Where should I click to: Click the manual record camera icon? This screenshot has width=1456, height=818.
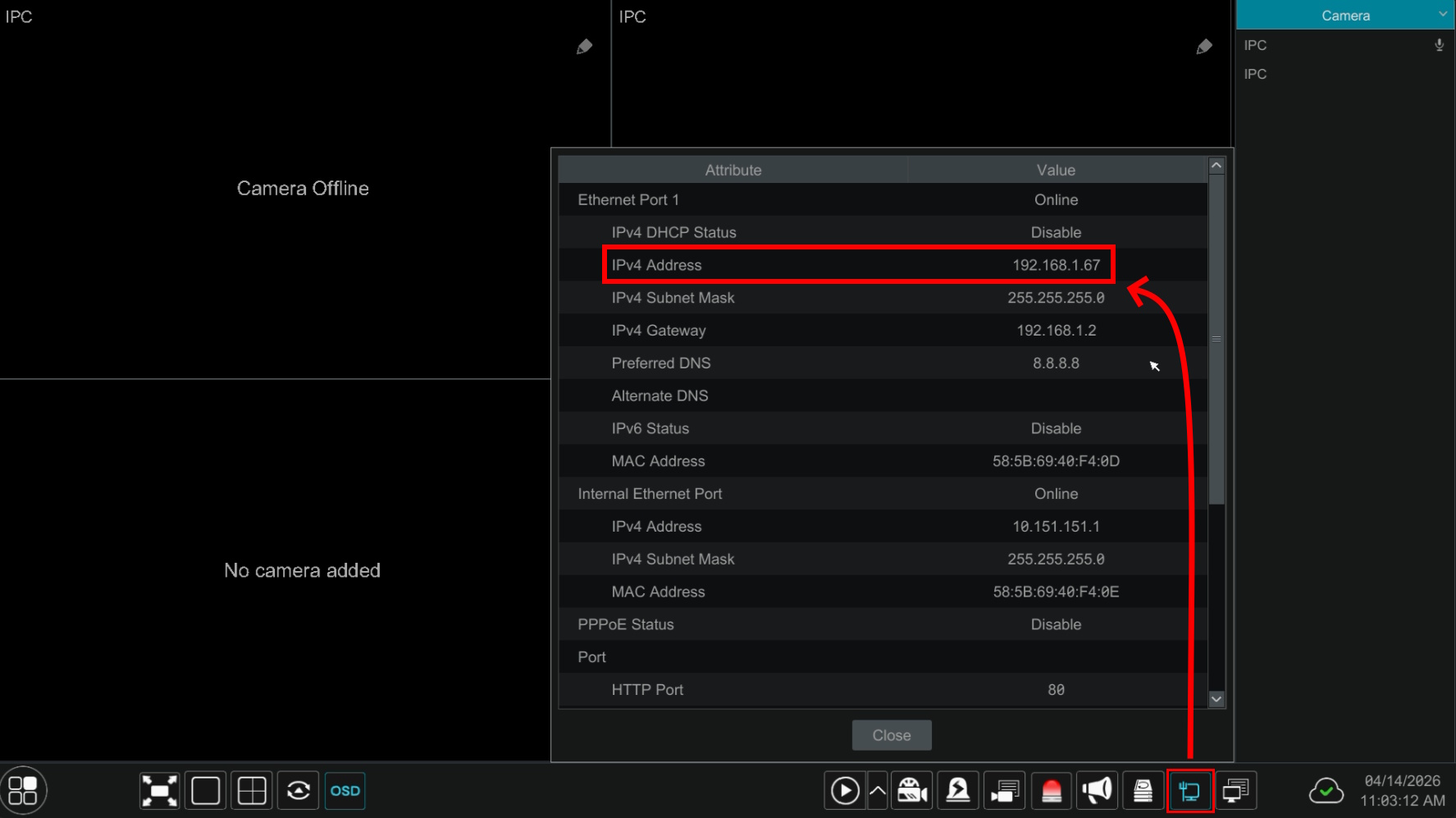[911, 791]
